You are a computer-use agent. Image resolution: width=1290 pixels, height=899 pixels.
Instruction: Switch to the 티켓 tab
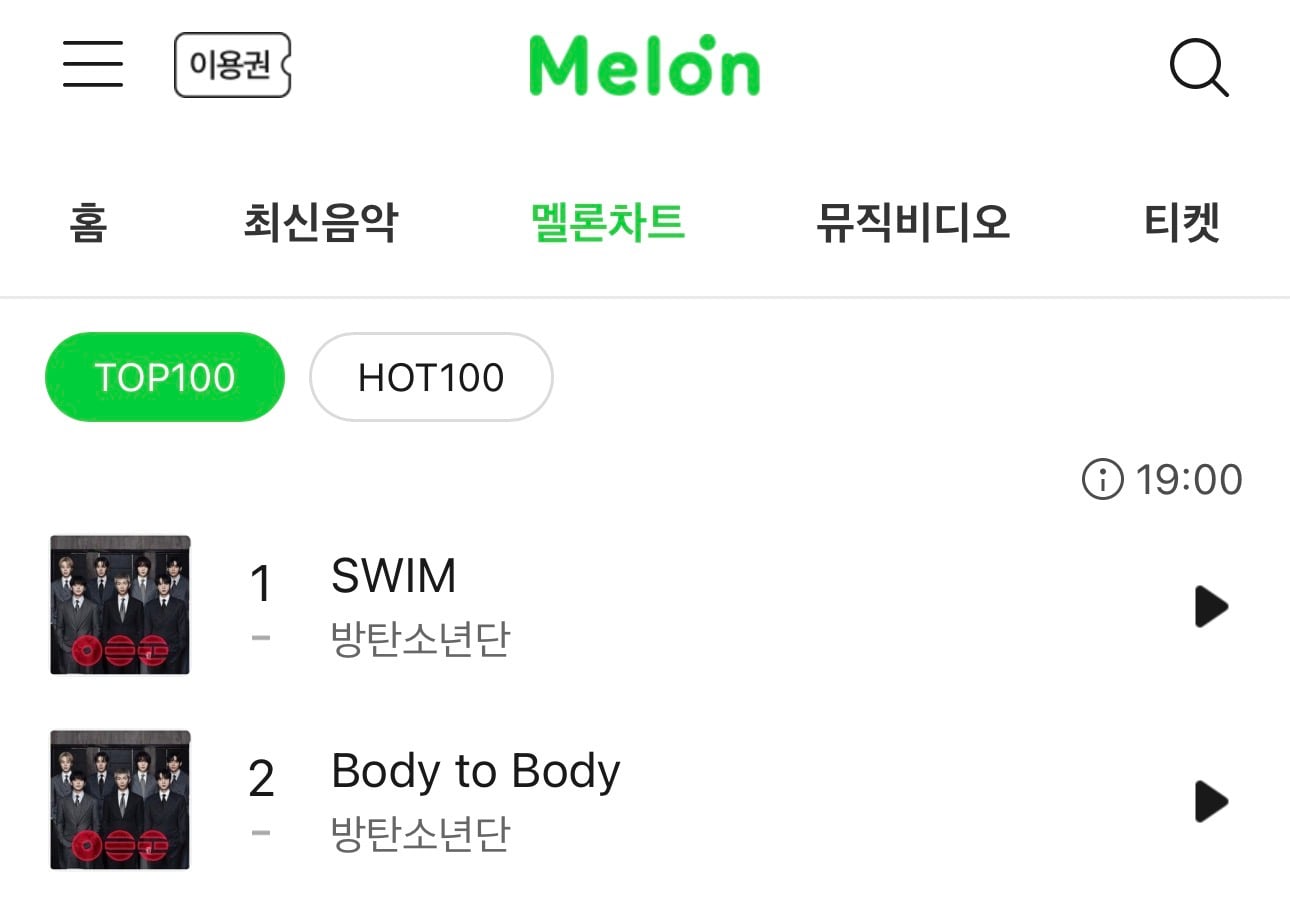tap(1182, 221)
